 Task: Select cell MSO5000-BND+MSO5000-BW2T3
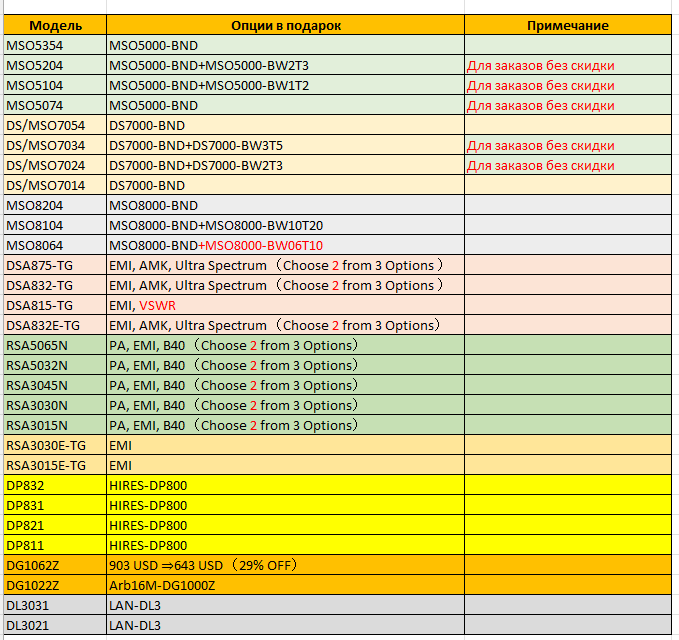pos(285,65)
